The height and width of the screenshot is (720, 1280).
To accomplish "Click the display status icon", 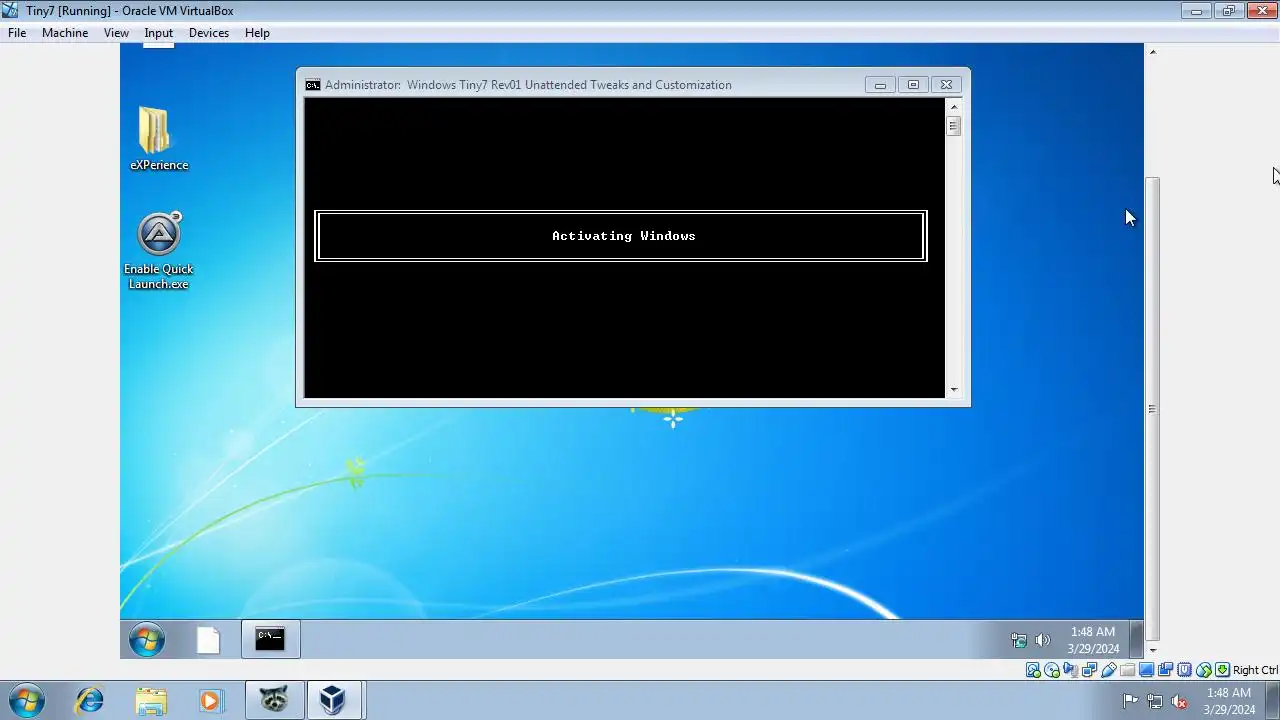I will click(1147, 670).
